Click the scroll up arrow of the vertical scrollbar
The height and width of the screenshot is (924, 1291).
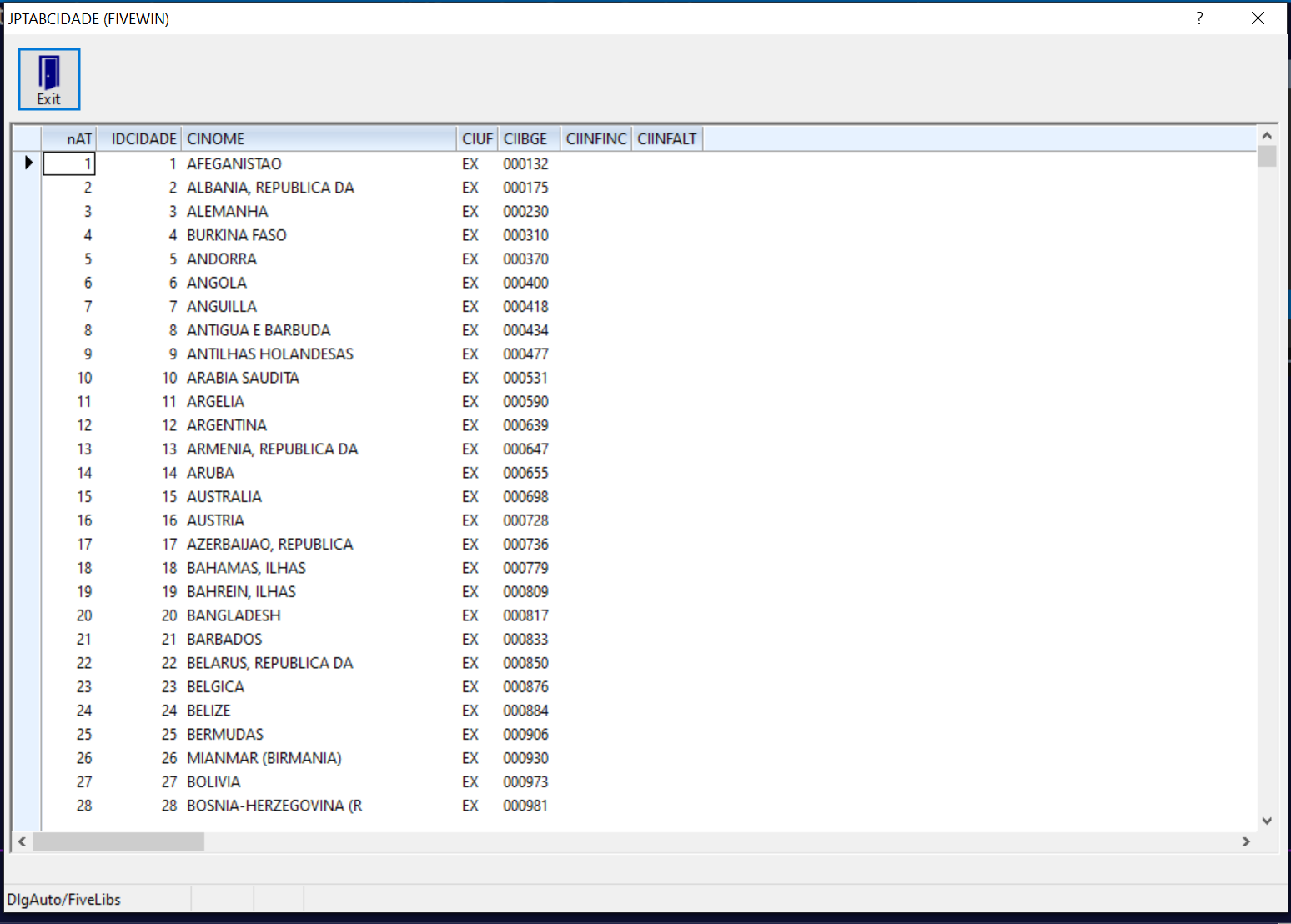(x=1267, y=136)
